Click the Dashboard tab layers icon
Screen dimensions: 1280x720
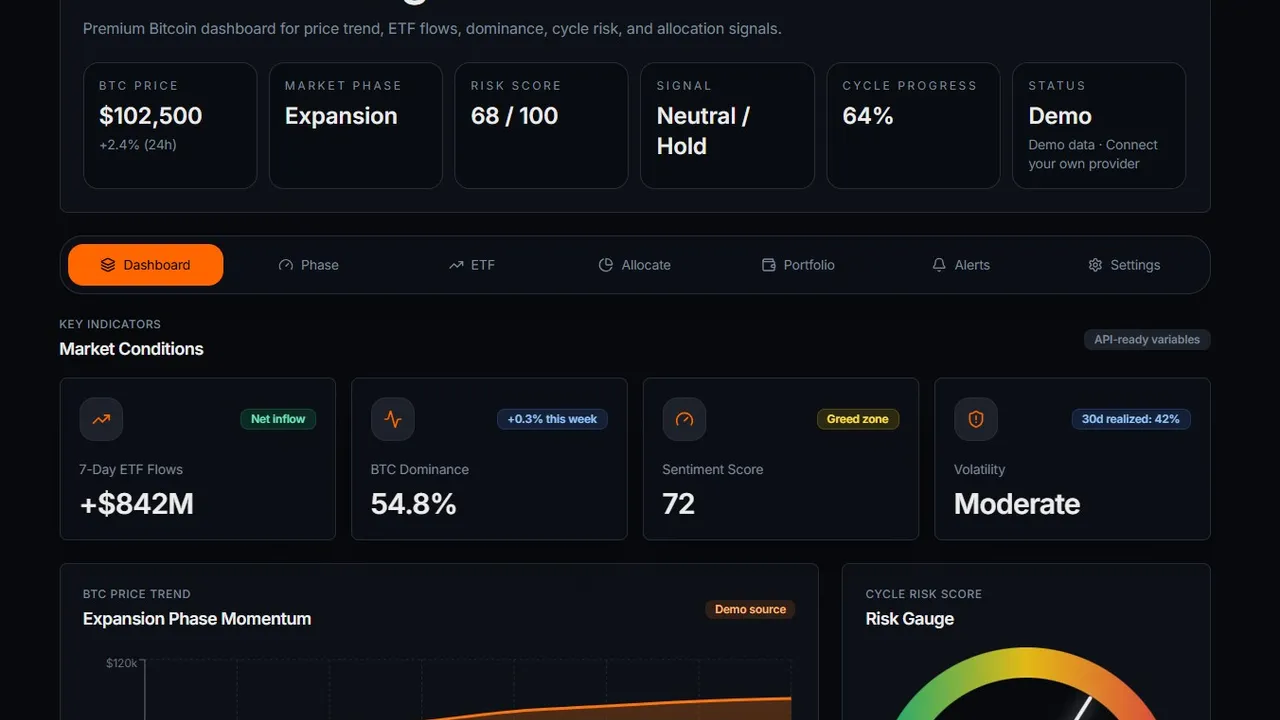click(108, 265)
